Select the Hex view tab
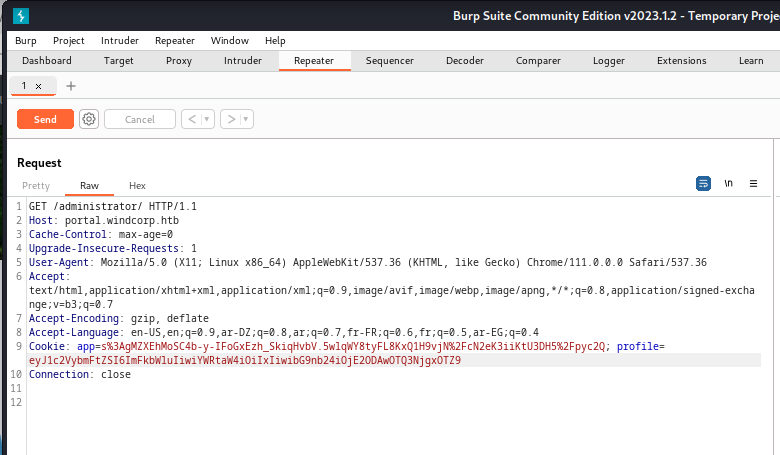This screenshot has height=455, width=780. (x=137, y=186)
